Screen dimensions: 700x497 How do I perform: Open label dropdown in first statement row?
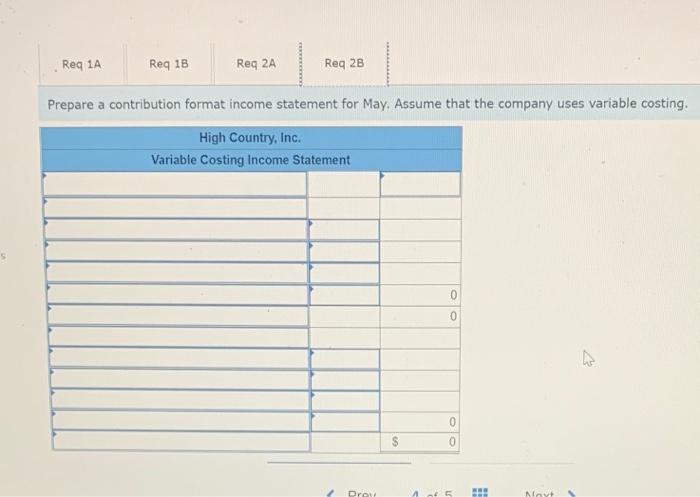[175, 184]
